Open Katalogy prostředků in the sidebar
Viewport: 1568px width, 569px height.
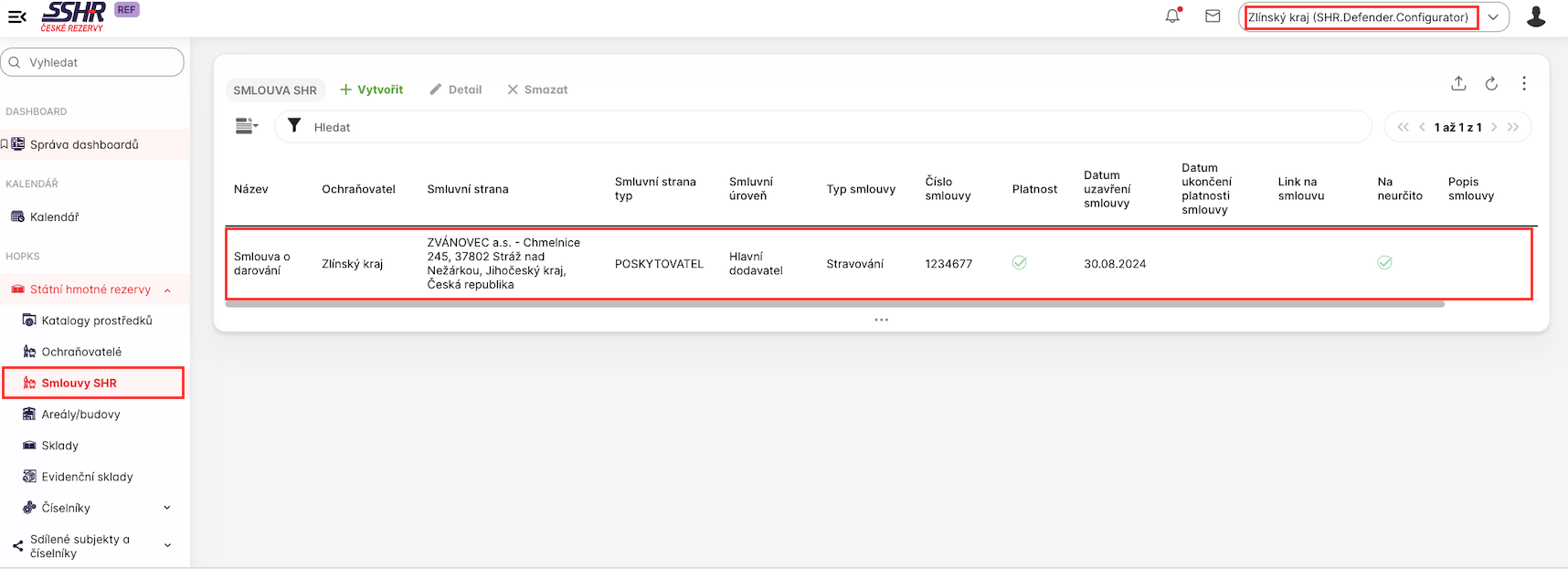(96, 321)
